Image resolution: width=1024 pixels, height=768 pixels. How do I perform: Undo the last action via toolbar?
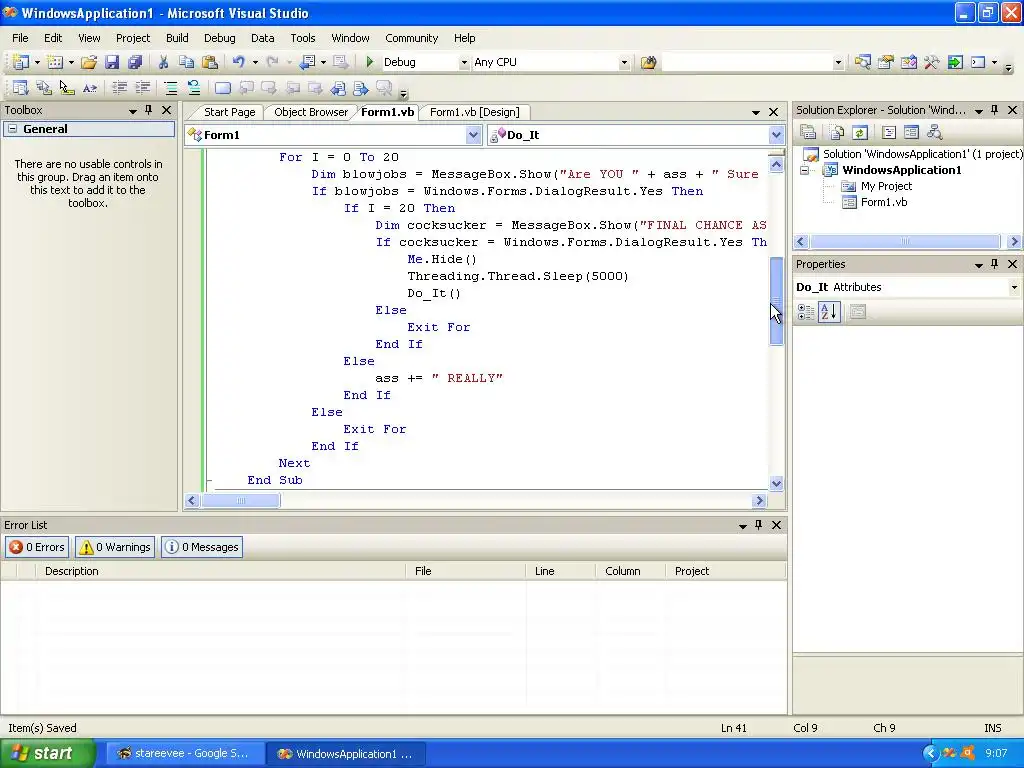(239, 62)
